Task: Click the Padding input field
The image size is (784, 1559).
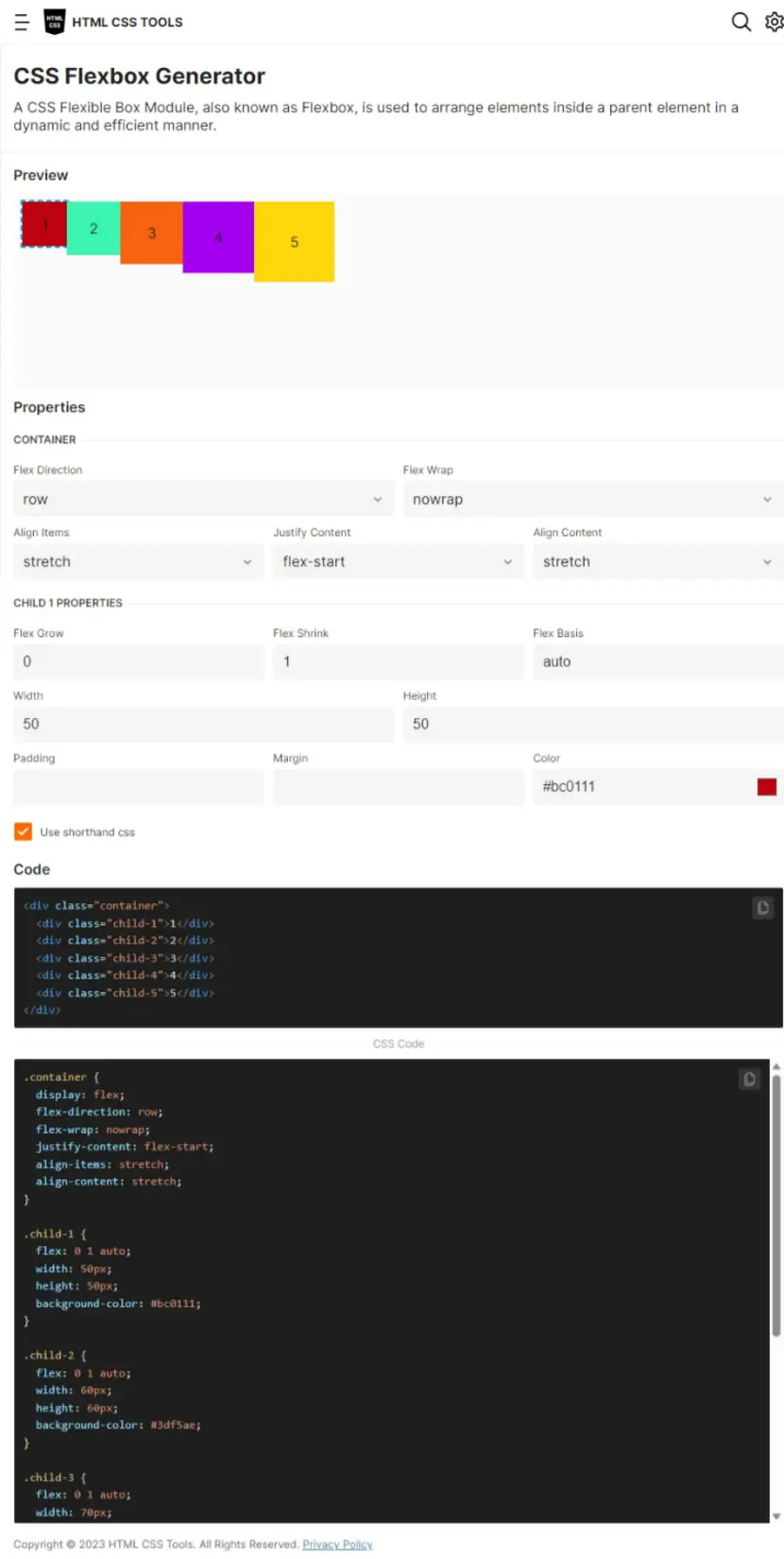Action: click(139, 786)
